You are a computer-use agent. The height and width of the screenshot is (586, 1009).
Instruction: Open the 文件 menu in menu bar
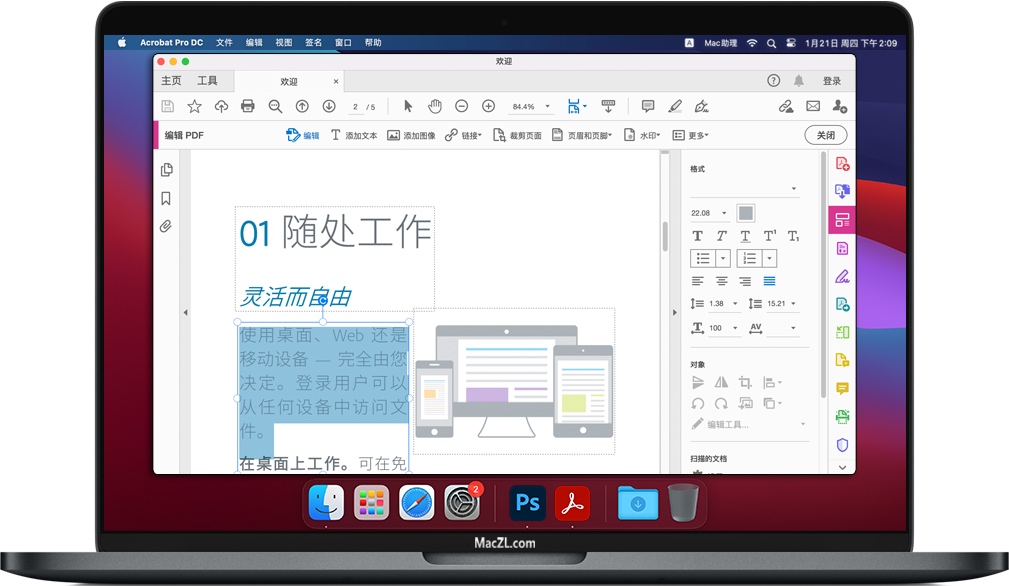pos(224,43)
